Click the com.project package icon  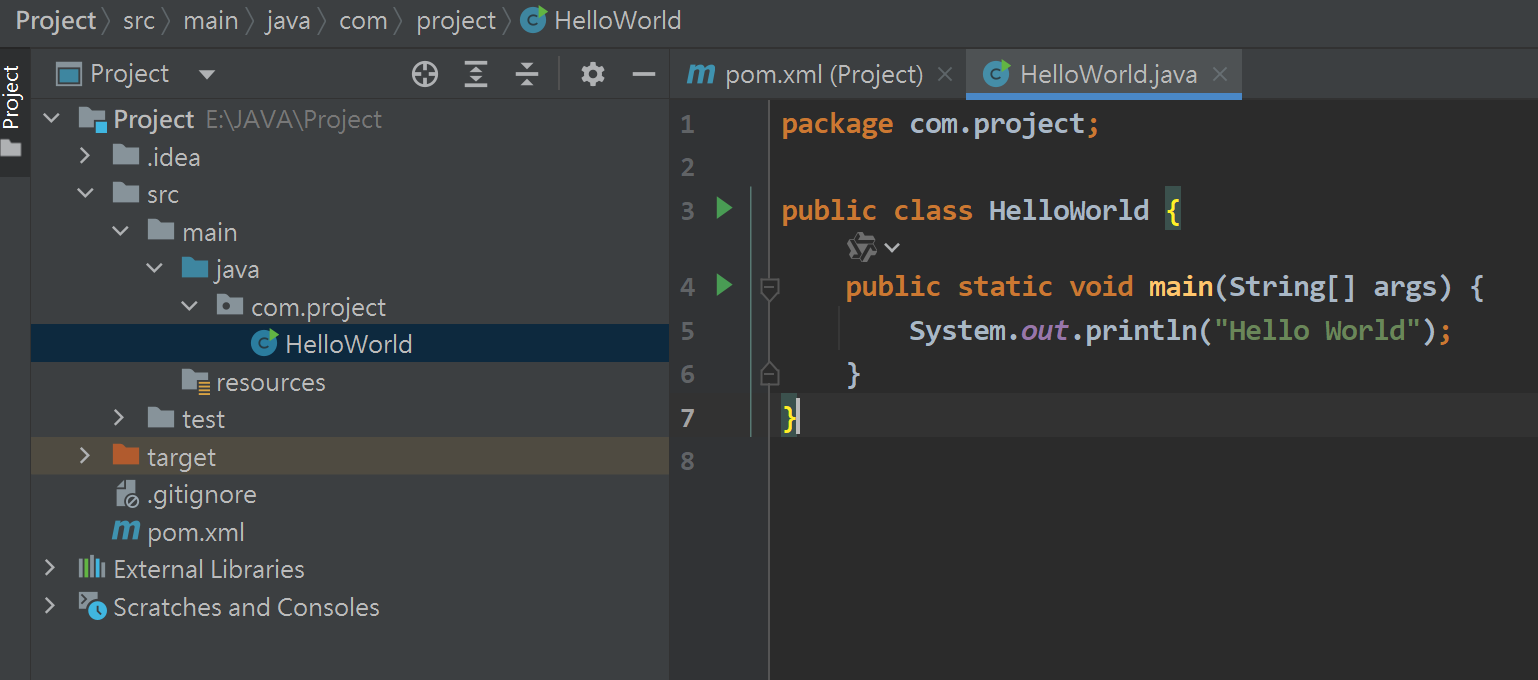230,306
